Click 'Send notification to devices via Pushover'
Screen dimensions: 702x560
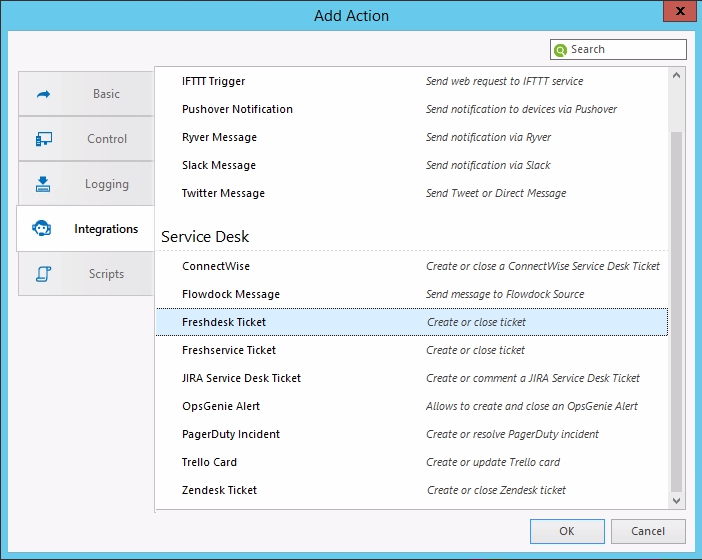(521, 109)
